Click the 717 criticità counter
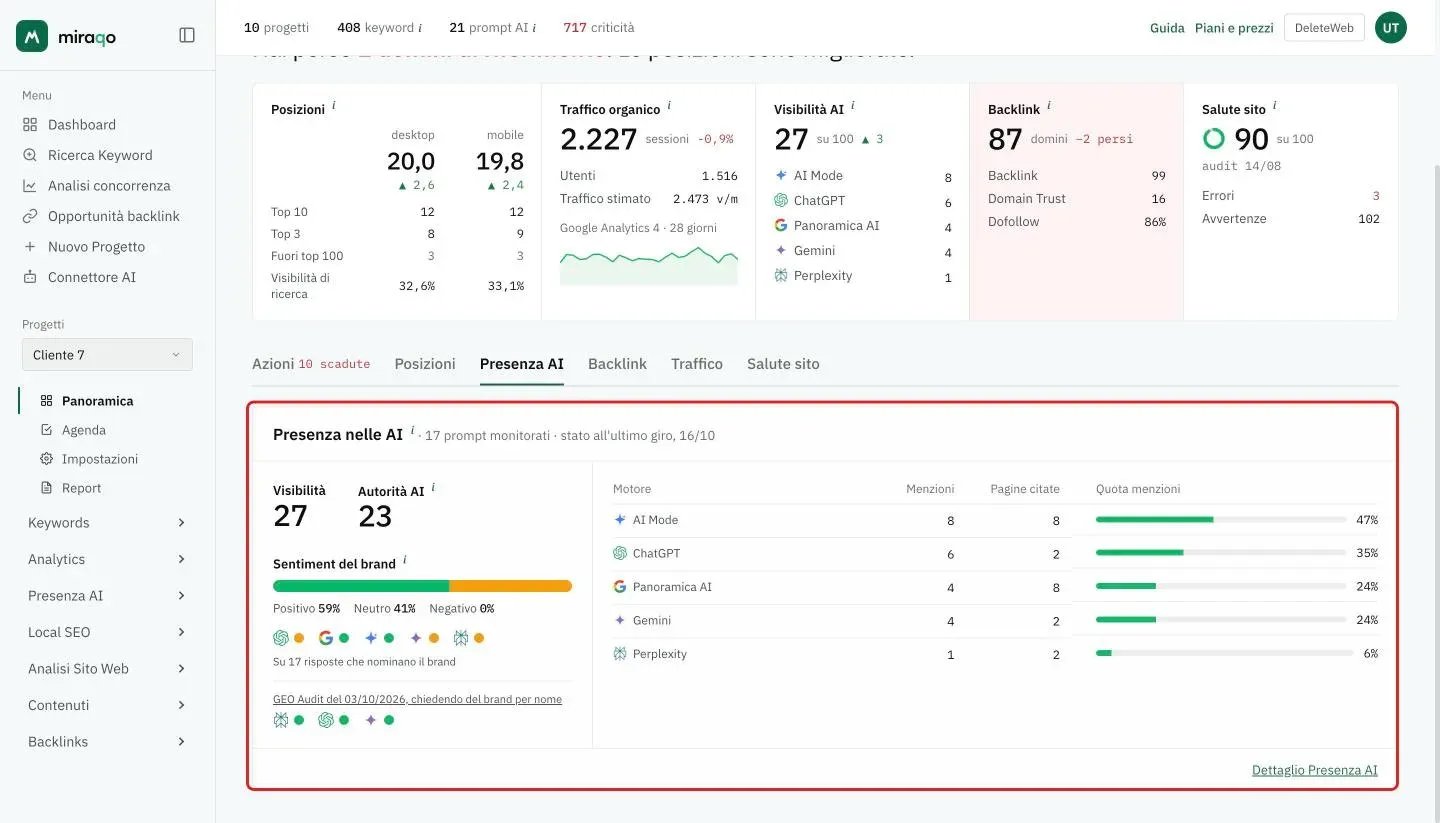The width and height of the screenshot is (1440, 823). (598, 28)
